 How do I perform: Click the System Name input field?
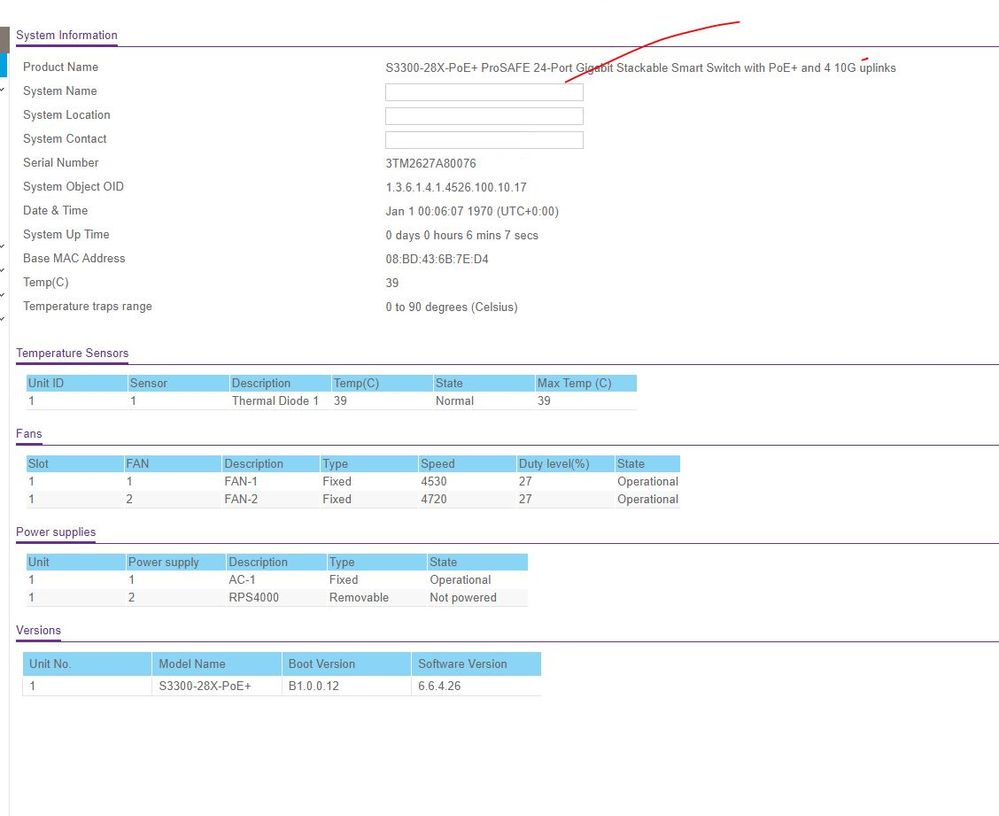[484, 92]
